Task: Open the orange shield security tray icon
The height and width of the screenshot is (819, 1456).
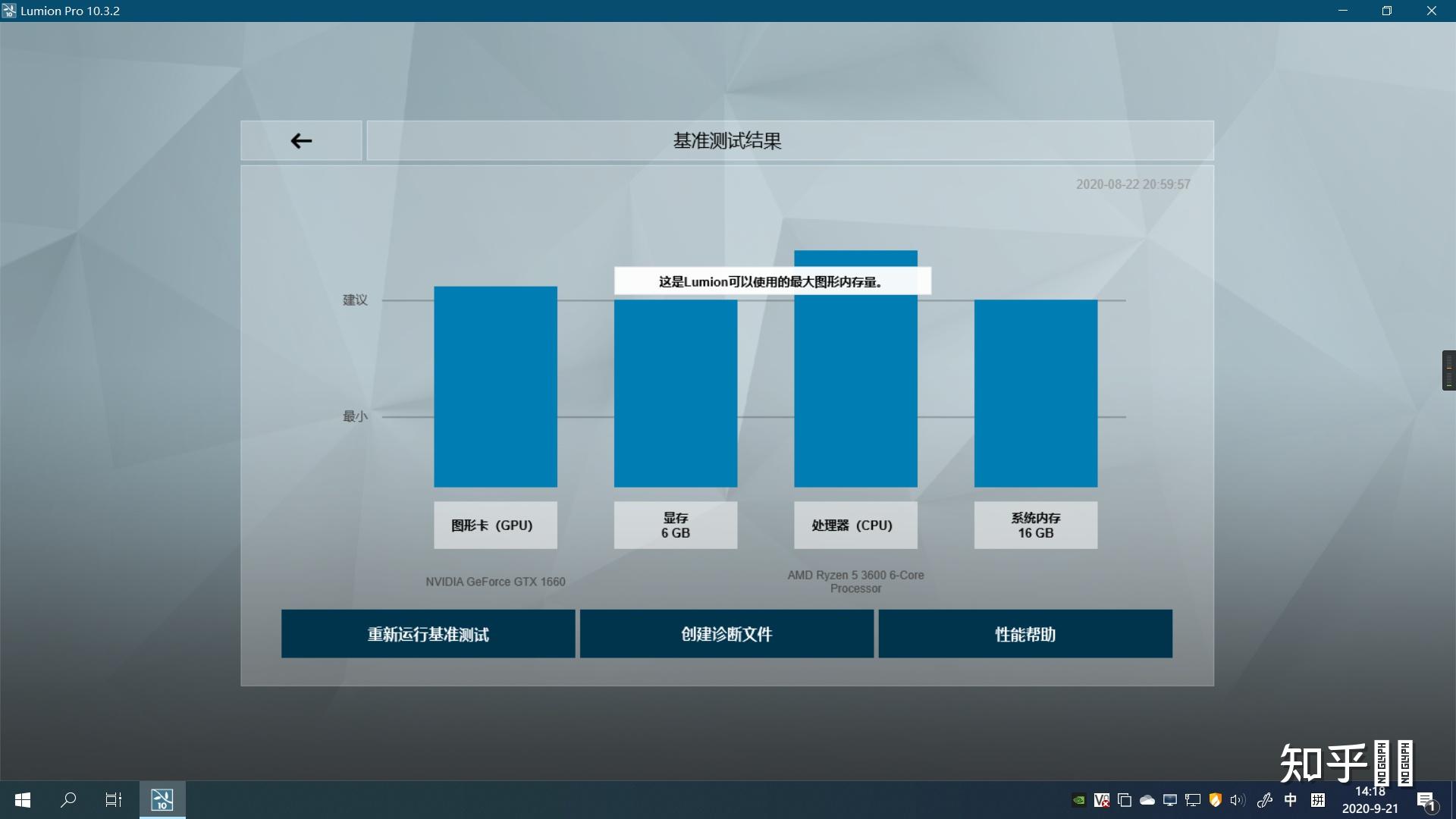Action: tap(1215, 800)
